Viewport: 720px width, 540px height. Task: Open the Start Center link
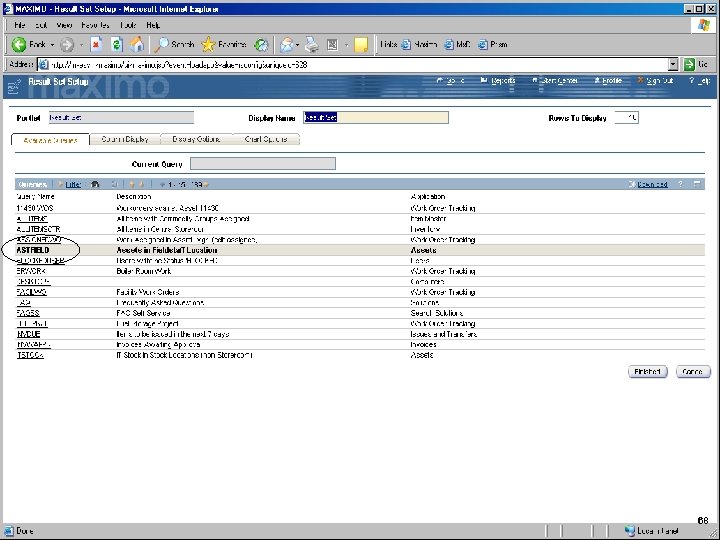555,81
